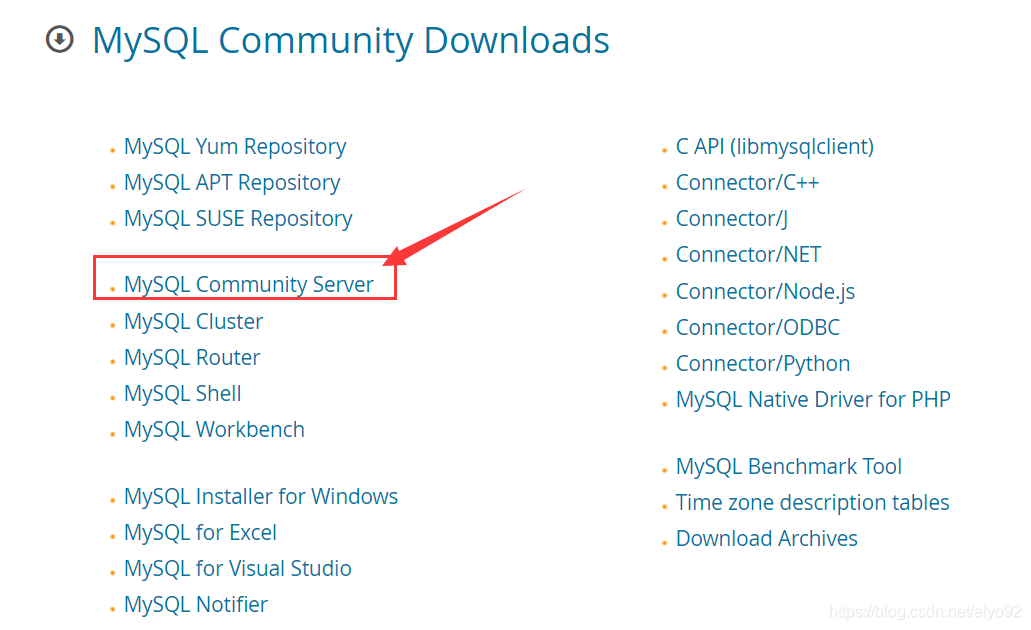Open MySQL Yum Repository link
The height and width of the screenshot is (630, 1031).
(235, 147)
